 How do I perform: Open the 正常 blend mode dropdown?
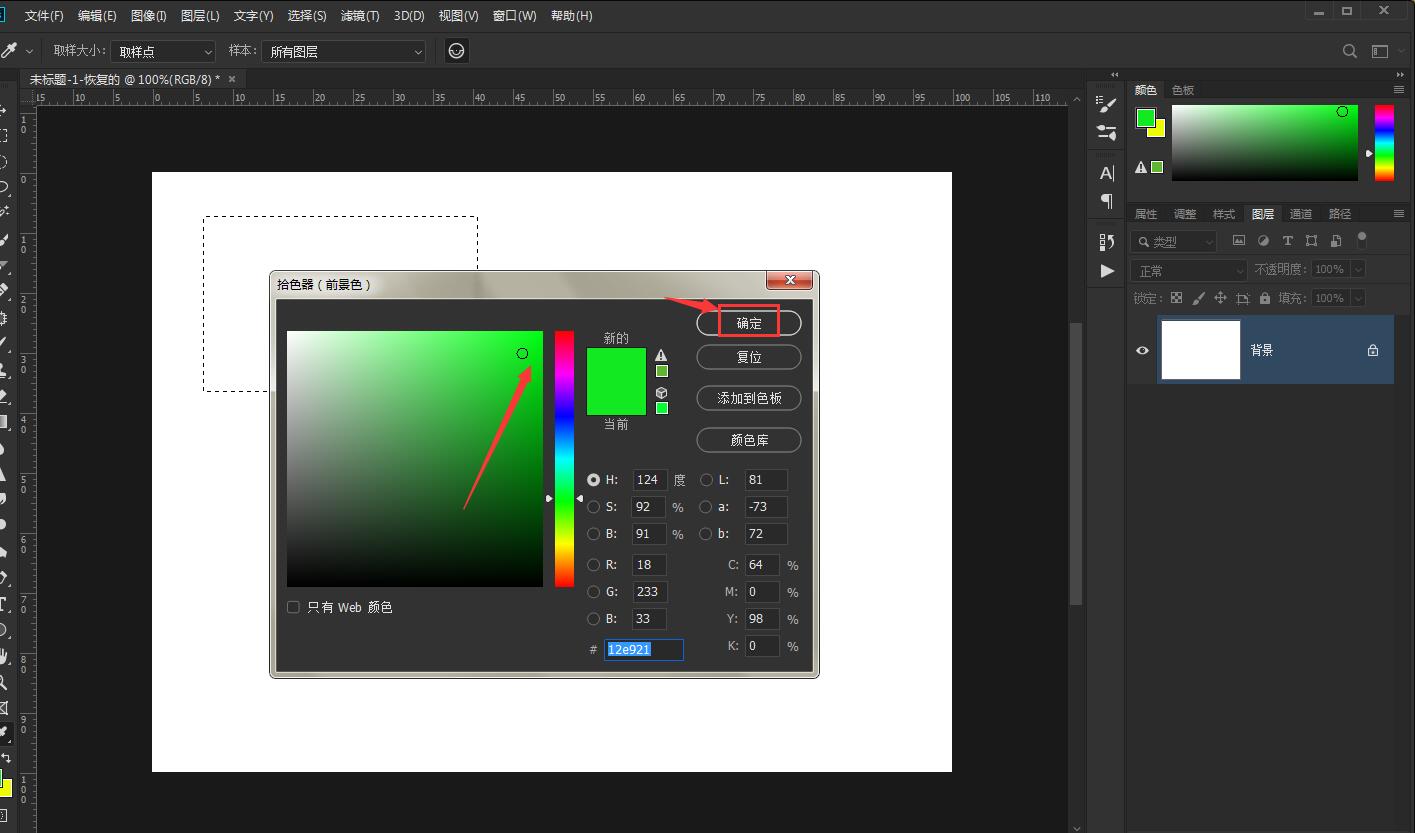pos(1189,270)
